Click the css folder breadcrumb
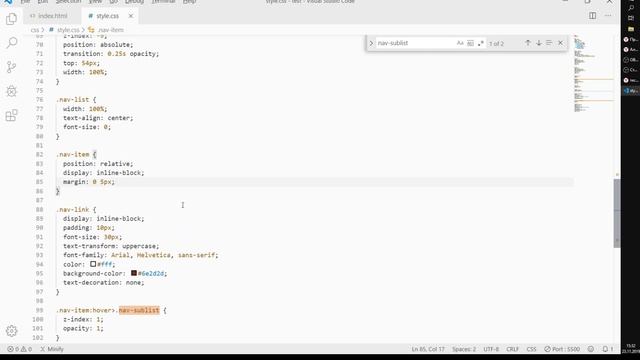This screenshot has width=640, height=360. (35, 30)
